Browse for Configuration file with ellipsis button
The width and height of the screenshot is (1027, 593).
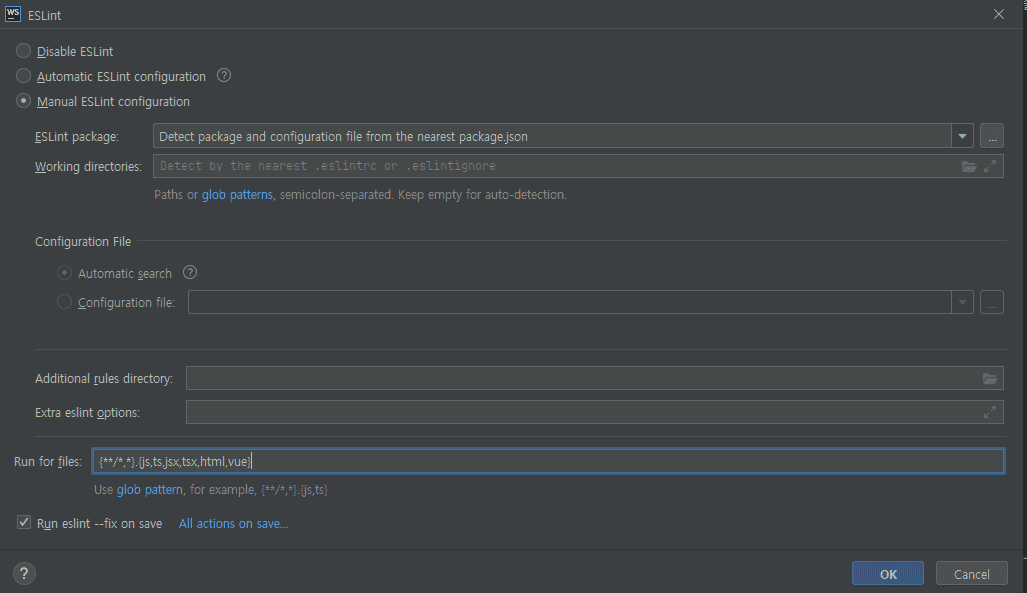[x=992, y=302]
